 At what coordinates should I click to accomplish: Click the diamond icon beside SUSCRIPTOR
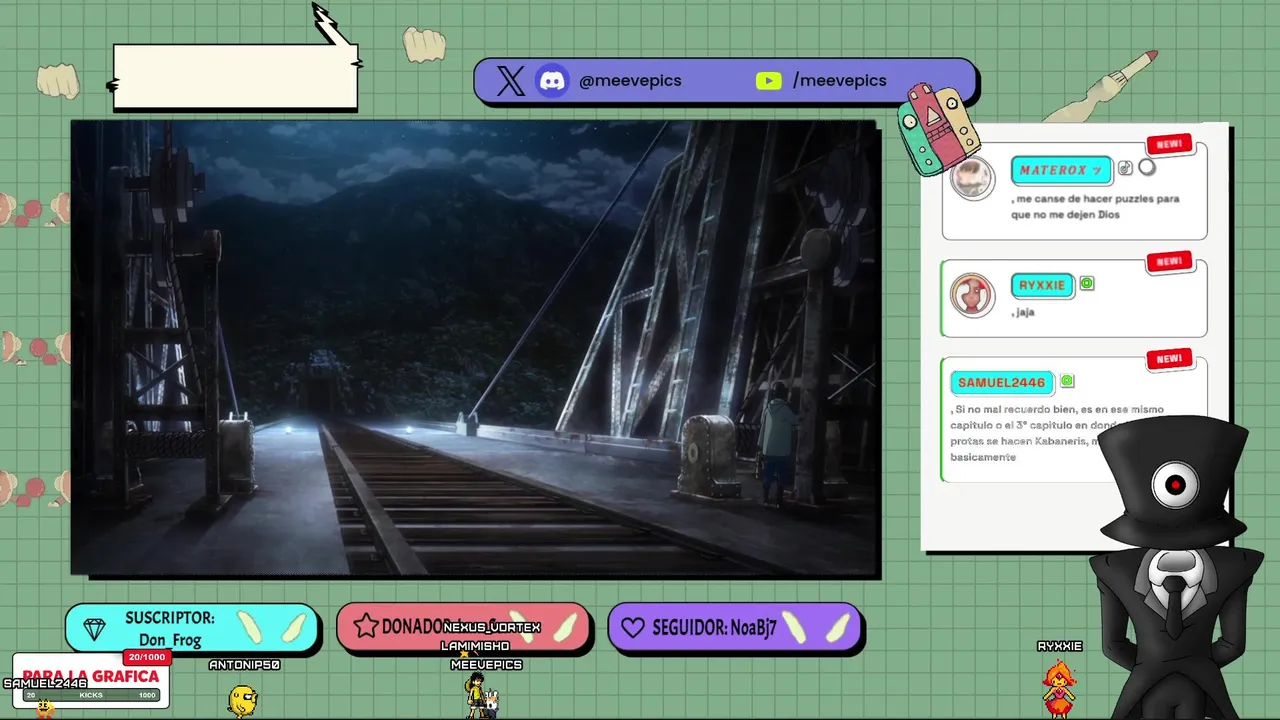pos(95,629)
